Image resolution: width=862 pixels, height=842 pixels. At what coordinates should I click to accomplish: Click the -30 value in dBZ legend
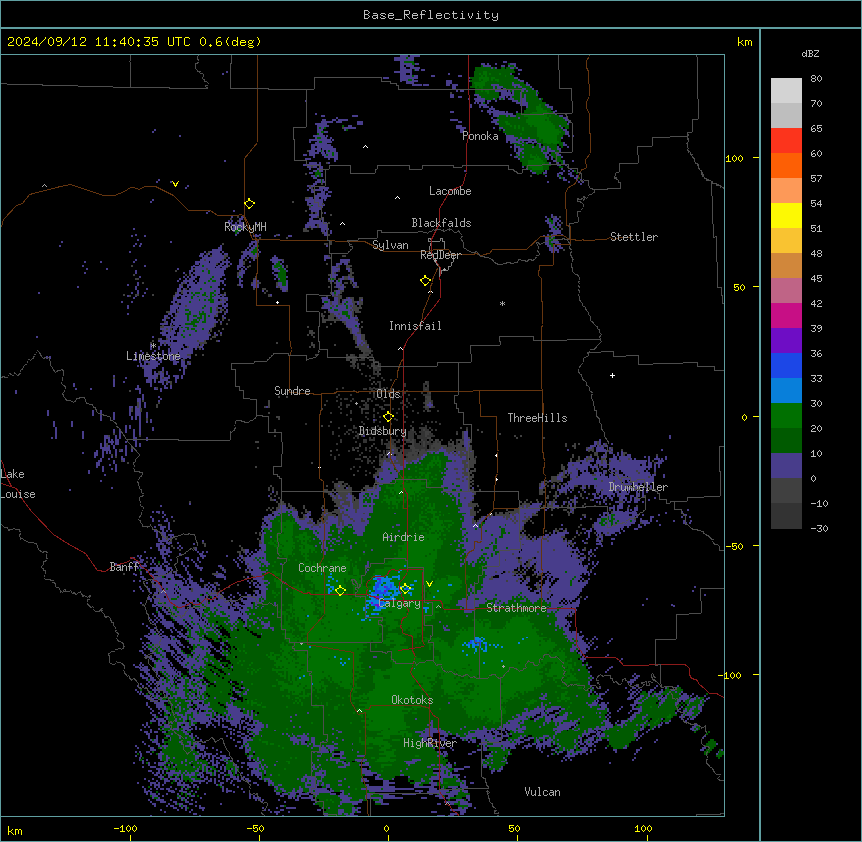[819, 528]
